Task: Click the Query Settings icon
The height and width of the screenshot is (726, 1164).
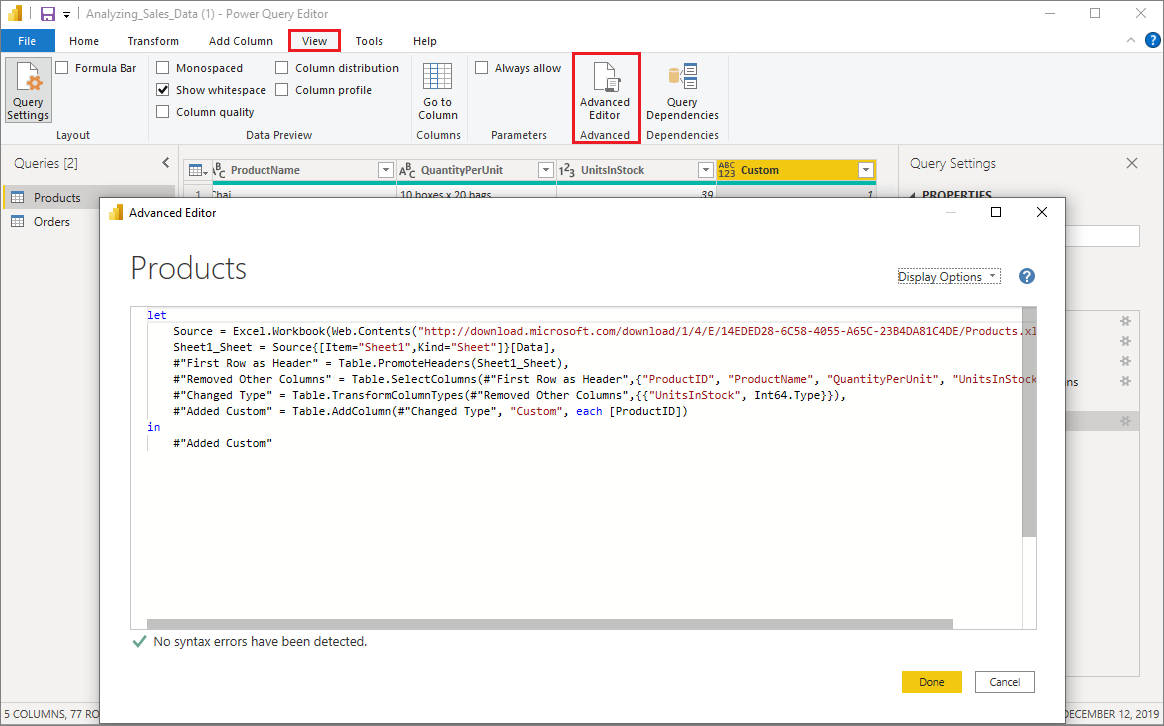Action: 27,90
